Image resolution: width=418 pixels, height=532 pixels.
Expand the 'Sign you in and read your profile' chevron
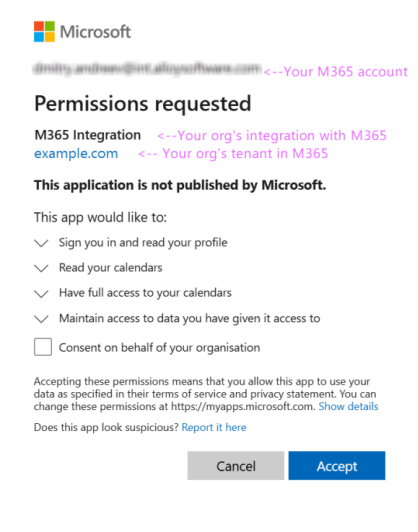coord(41,243)
